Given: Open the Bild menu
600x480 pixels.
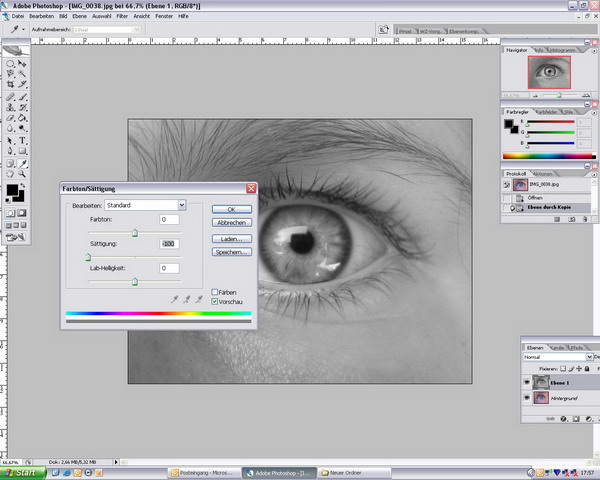Looking at the screenshot, I should point(63,16).
